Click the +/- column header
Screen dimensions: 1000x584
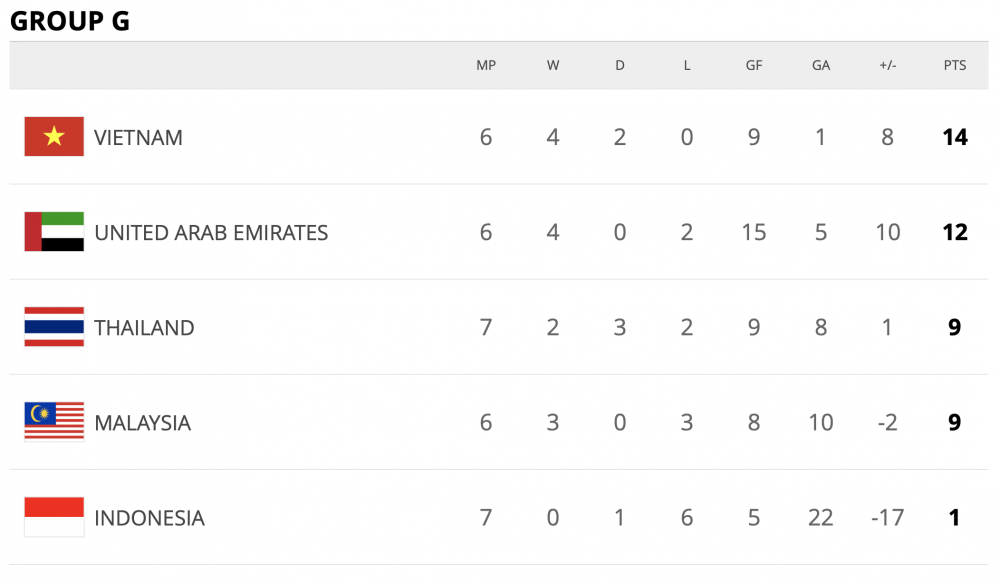pos(888,65)
